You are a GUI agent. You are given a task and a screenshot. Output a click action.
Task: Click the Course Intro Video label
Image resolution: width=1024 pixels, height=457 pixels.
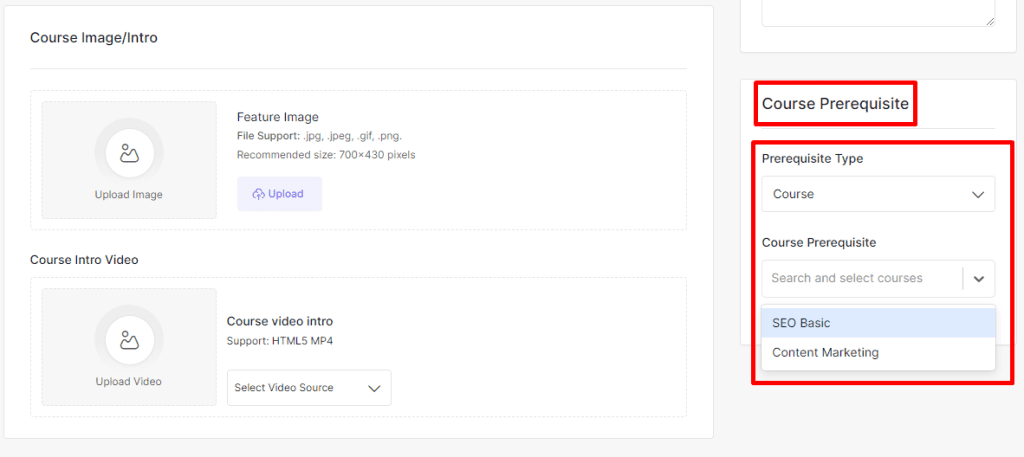[x=84, y=260]
